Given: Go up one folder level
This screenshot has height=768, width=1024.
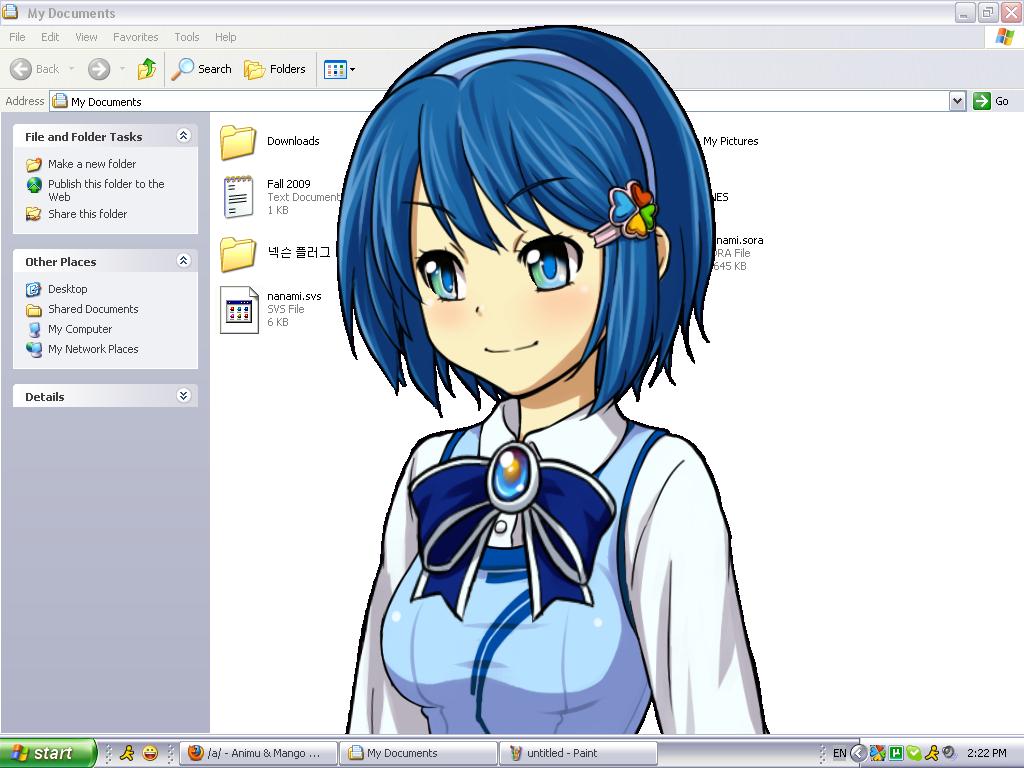Looking at the screenshot, I should [146, 69].
